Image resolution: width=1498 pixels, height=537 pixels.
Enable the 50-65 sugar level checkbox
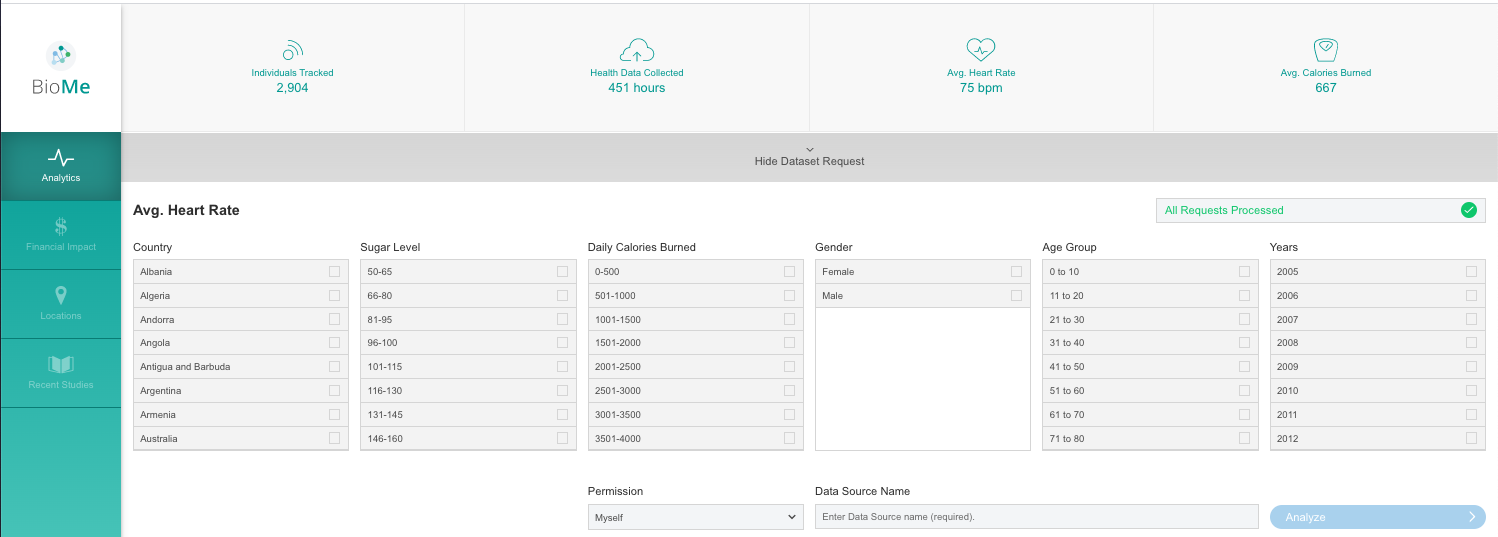562,271
